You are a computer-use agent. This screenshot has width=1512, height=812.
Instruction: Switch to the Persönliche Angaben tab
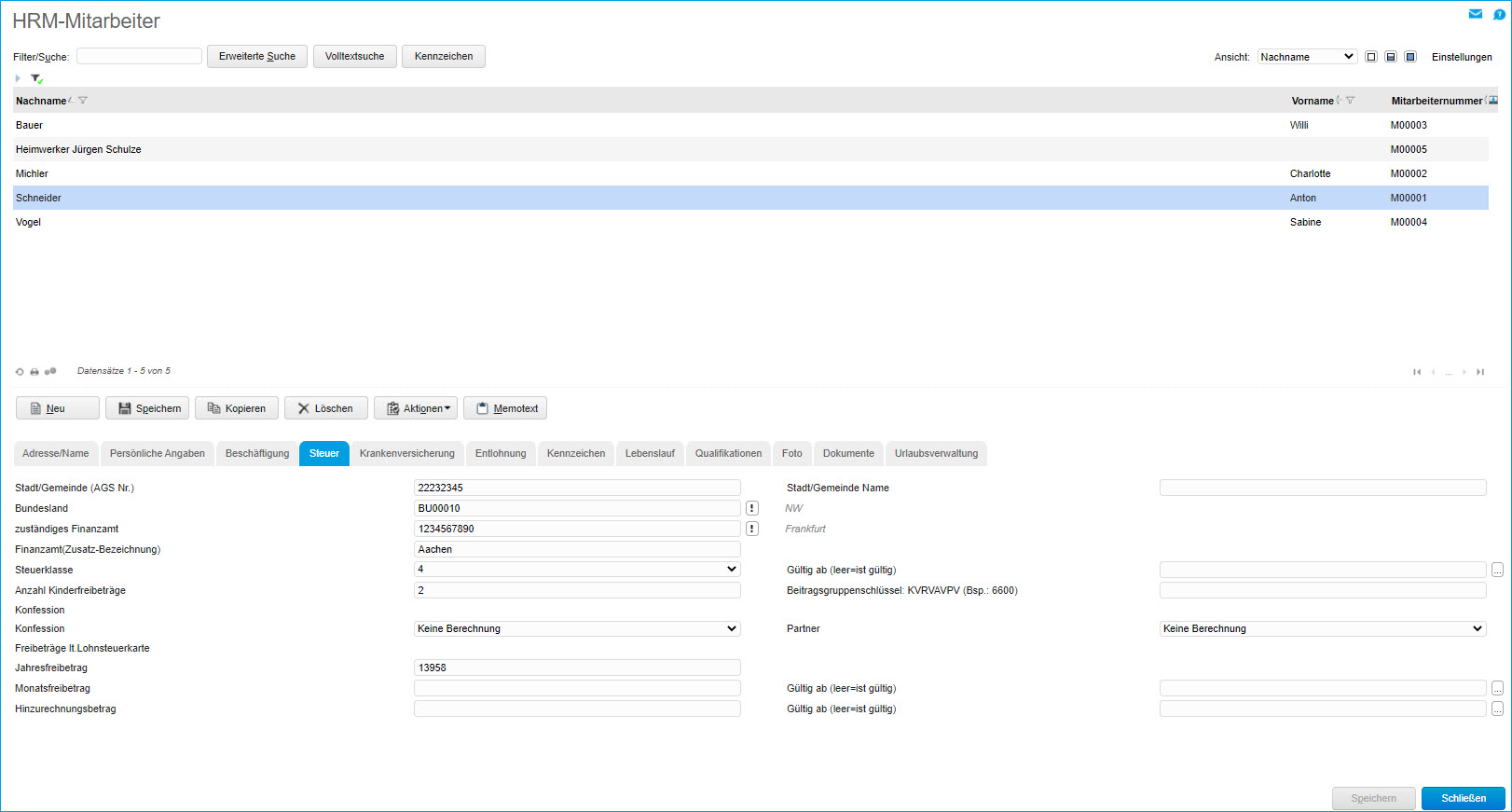pyautogui.click(x=158, y=453)
